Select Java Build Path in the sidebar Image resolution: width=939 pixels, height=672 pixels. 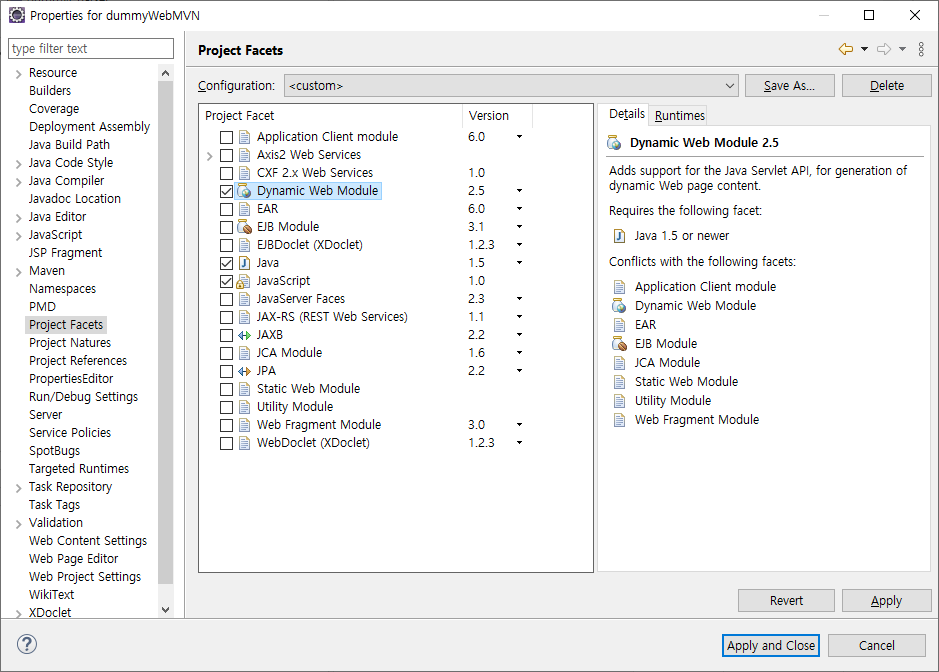pos(69,145)
